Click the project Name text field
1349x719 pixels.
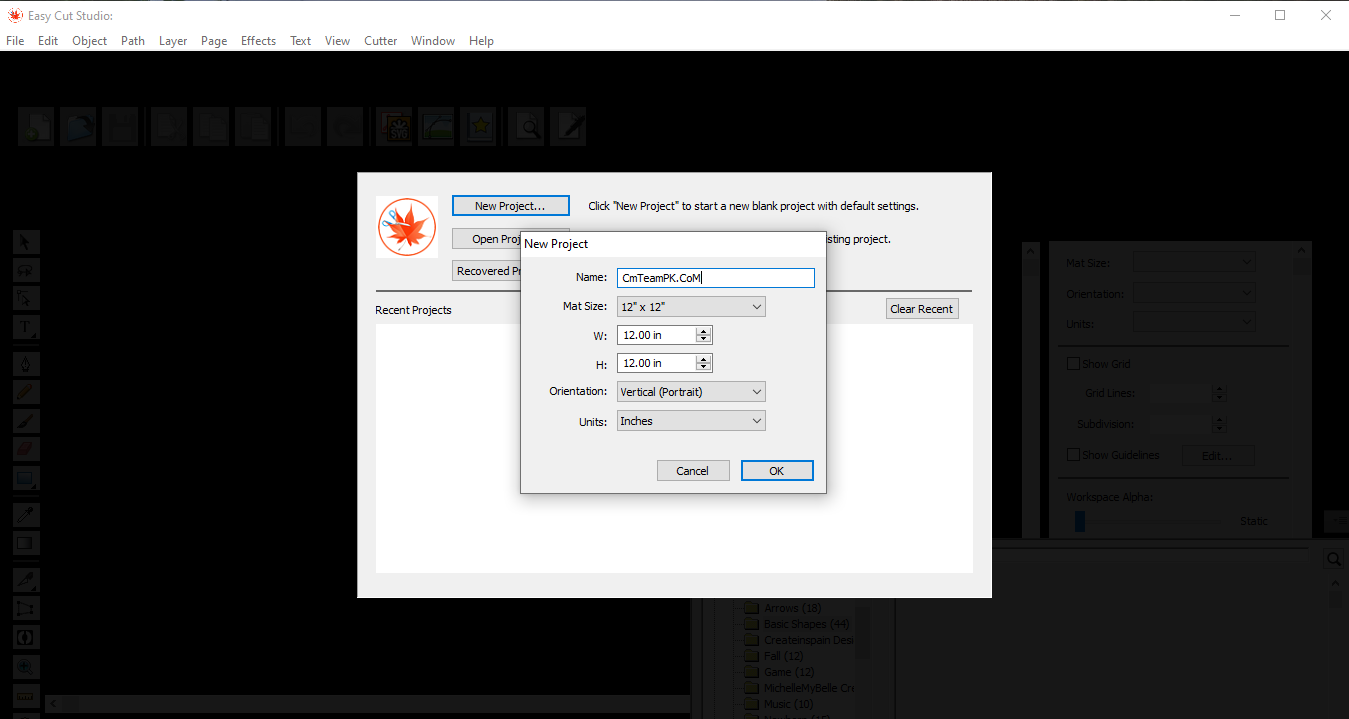(x=716, y=278)
